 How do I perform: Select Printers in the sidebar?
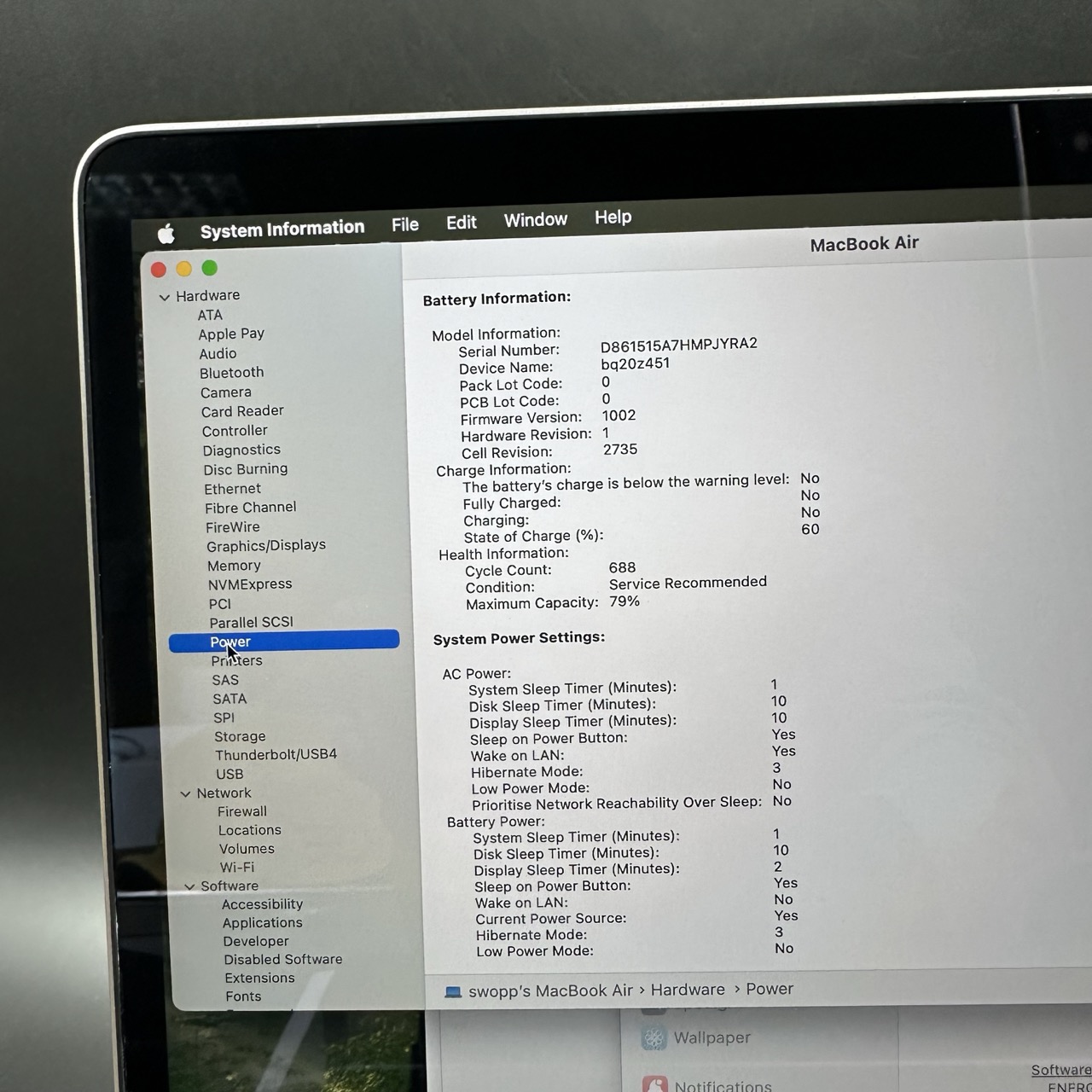(236, 661)
